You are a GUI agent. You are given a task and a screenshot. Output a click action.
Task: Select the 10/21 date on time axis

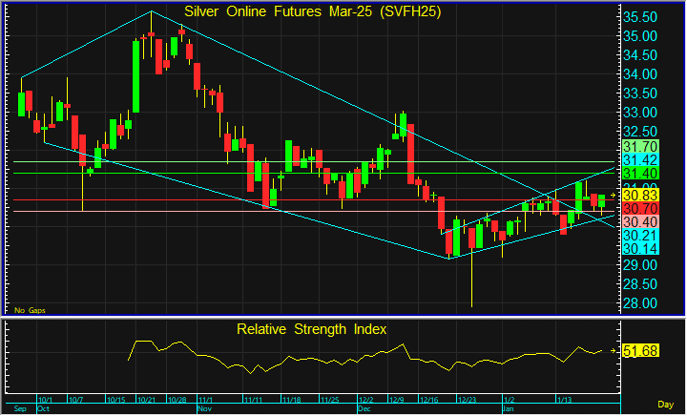click(x=148, y=399)
